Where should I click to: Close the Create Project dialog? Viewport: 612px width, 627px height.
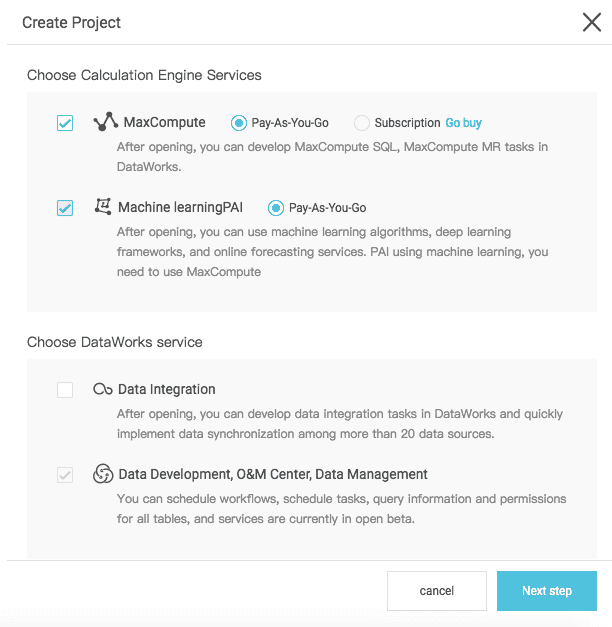(591, 22)
